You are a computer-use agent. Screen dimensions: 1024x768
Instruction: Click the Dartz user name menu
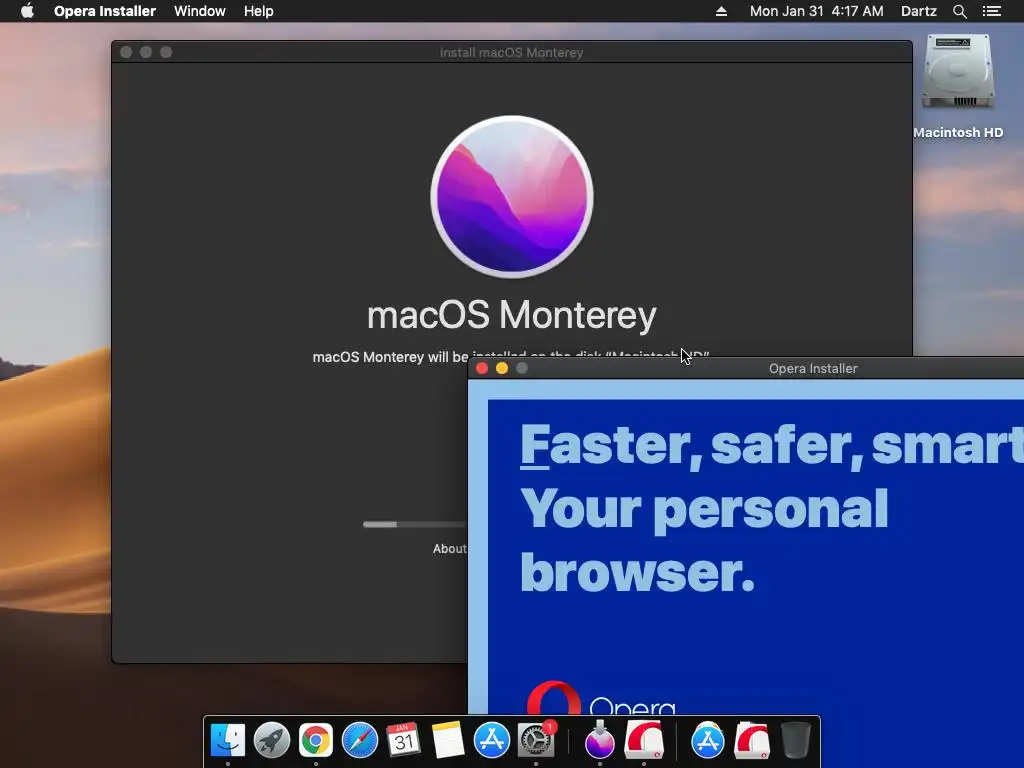919,11
